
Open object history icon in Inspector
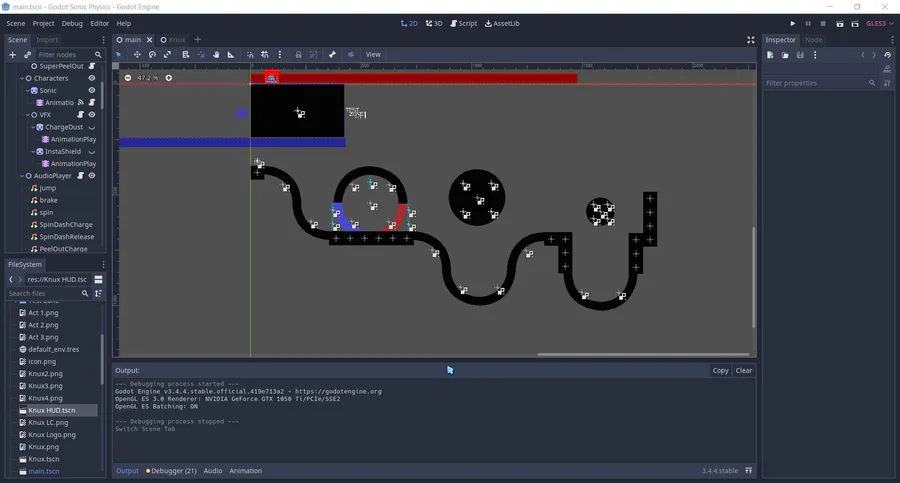point(887,55)
